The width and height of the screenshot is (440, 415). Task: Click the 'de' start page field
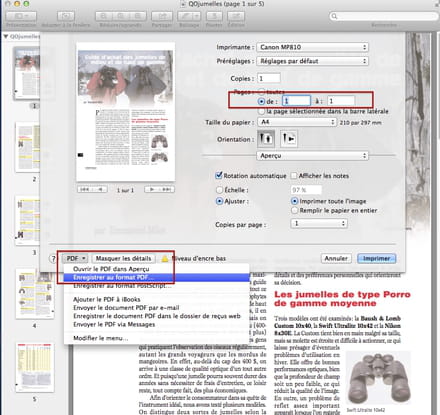(x=296, y=101)
